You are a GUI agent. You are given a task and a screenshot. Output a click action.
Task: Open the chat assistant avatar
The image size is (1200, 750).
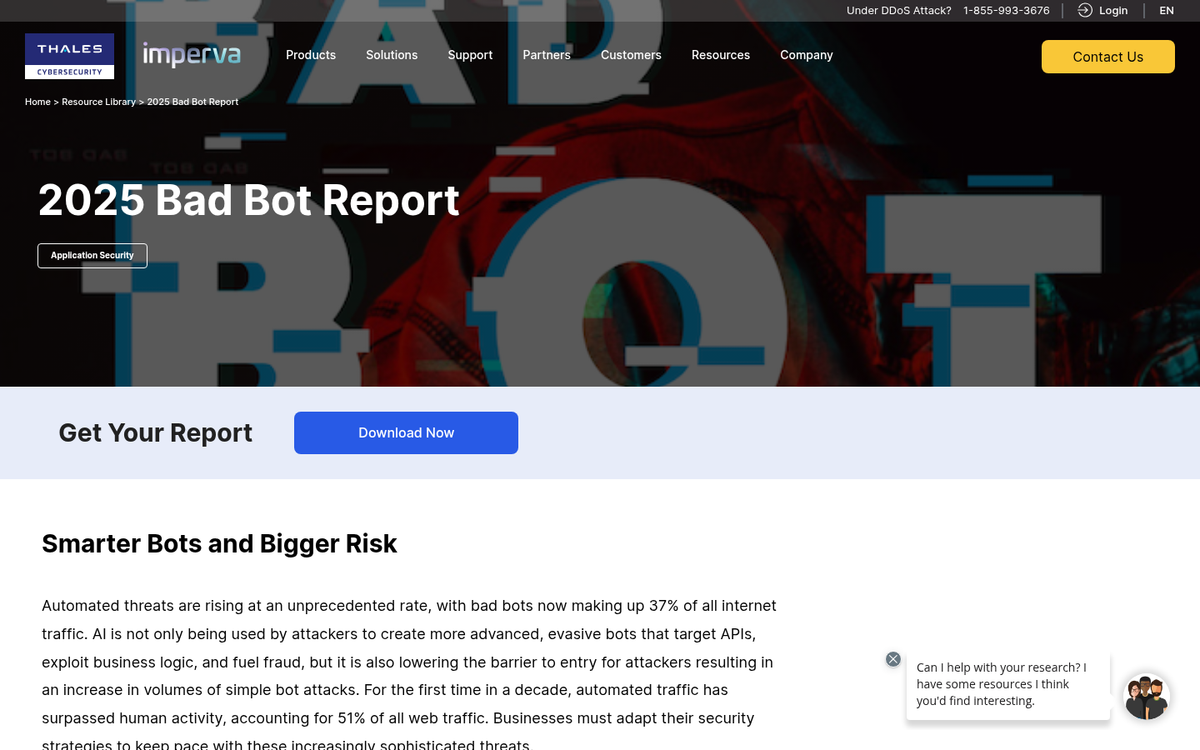pyautogui.click(x=1146, y=697)
